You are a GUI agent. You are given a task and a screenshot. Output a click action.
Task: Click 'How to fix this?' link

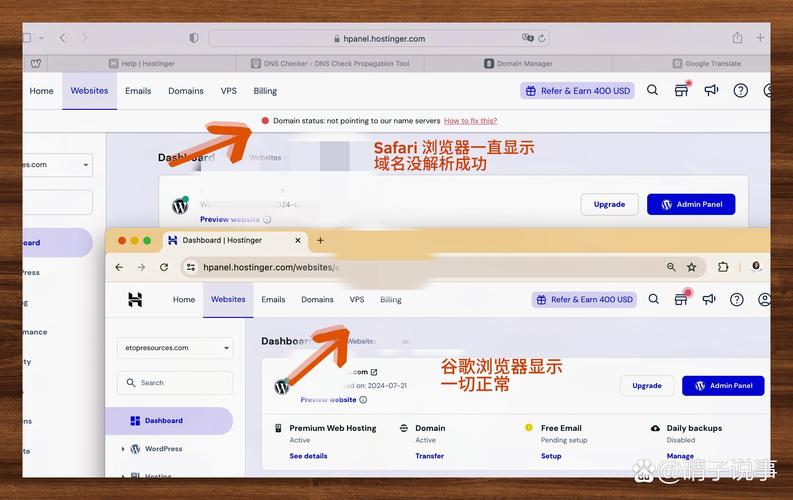pyautogui.click(x=470, y=121)
